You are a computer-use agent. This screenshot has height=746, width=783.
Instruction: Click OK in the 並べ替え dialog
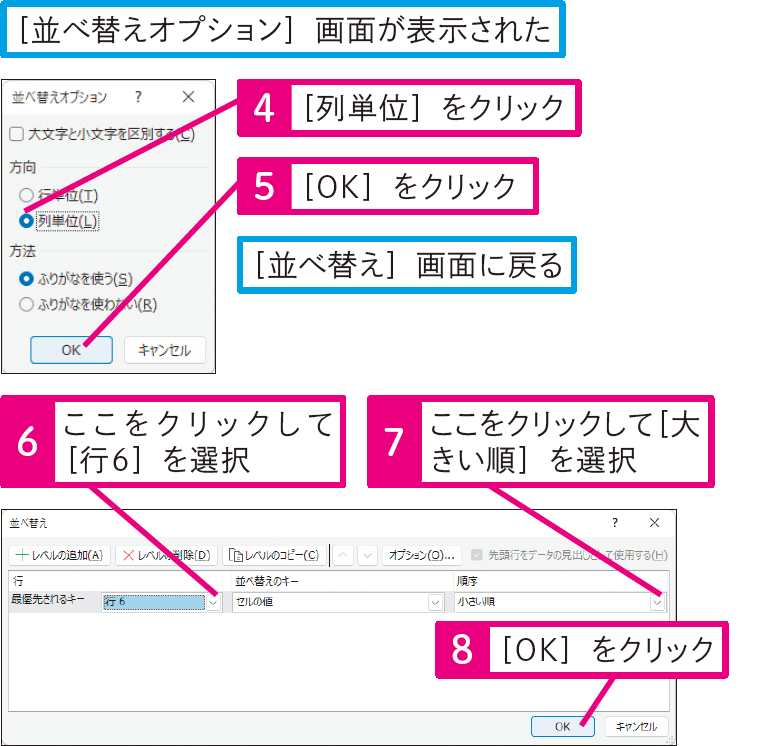coord(563,727)
